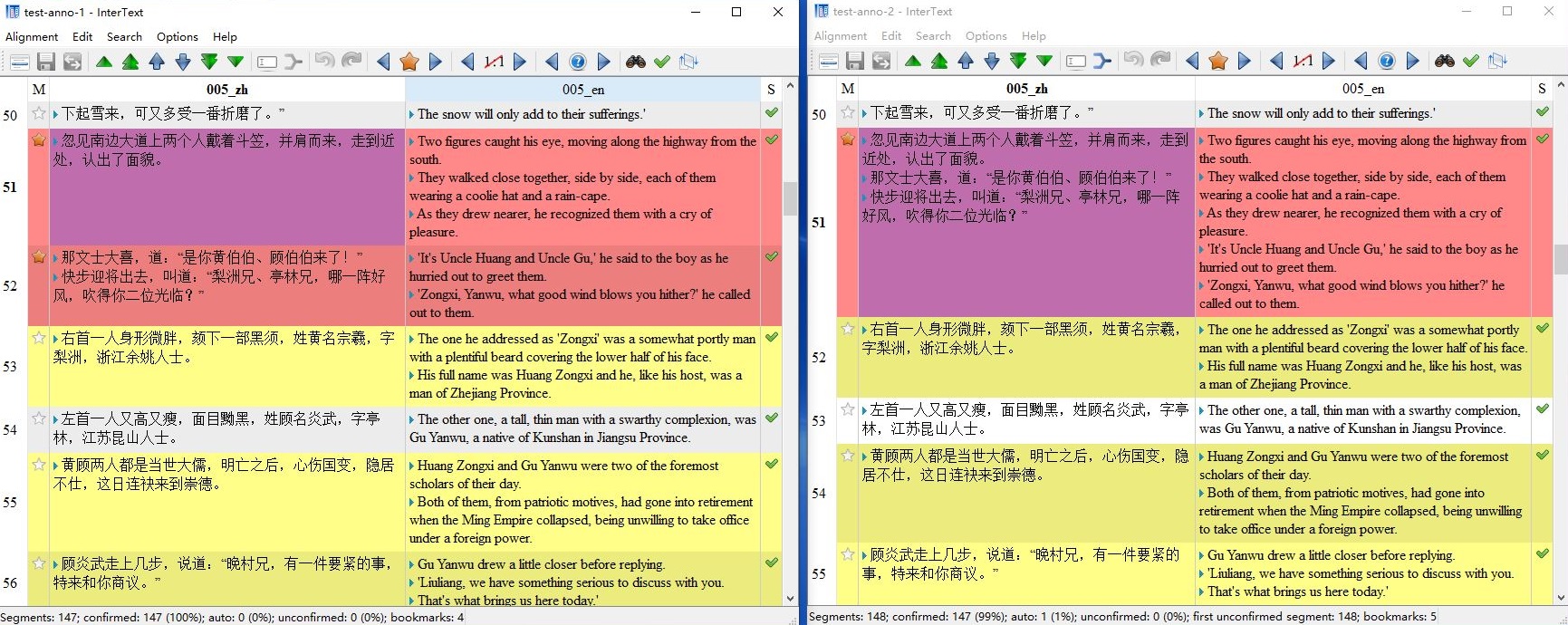Viewport: 1568px width, 625px height.
Task: Open the Alignment menu in test-anno-1
Action: pyautogui.click(x=32, y=36)
